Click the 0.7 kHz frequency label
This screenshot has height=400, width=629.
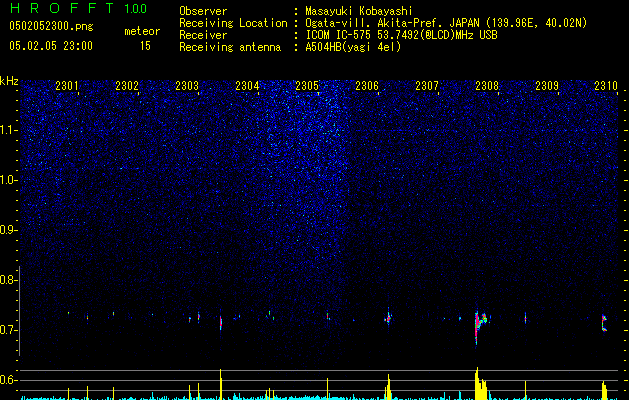coord(7,330)
